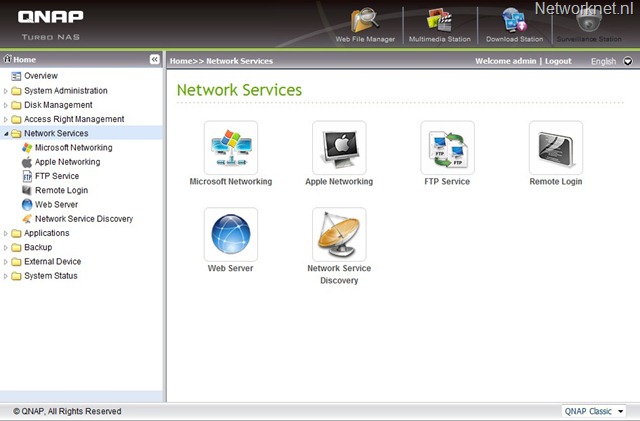
Task: Click Home in the breadcrumb
Action: tap(181, 61)
